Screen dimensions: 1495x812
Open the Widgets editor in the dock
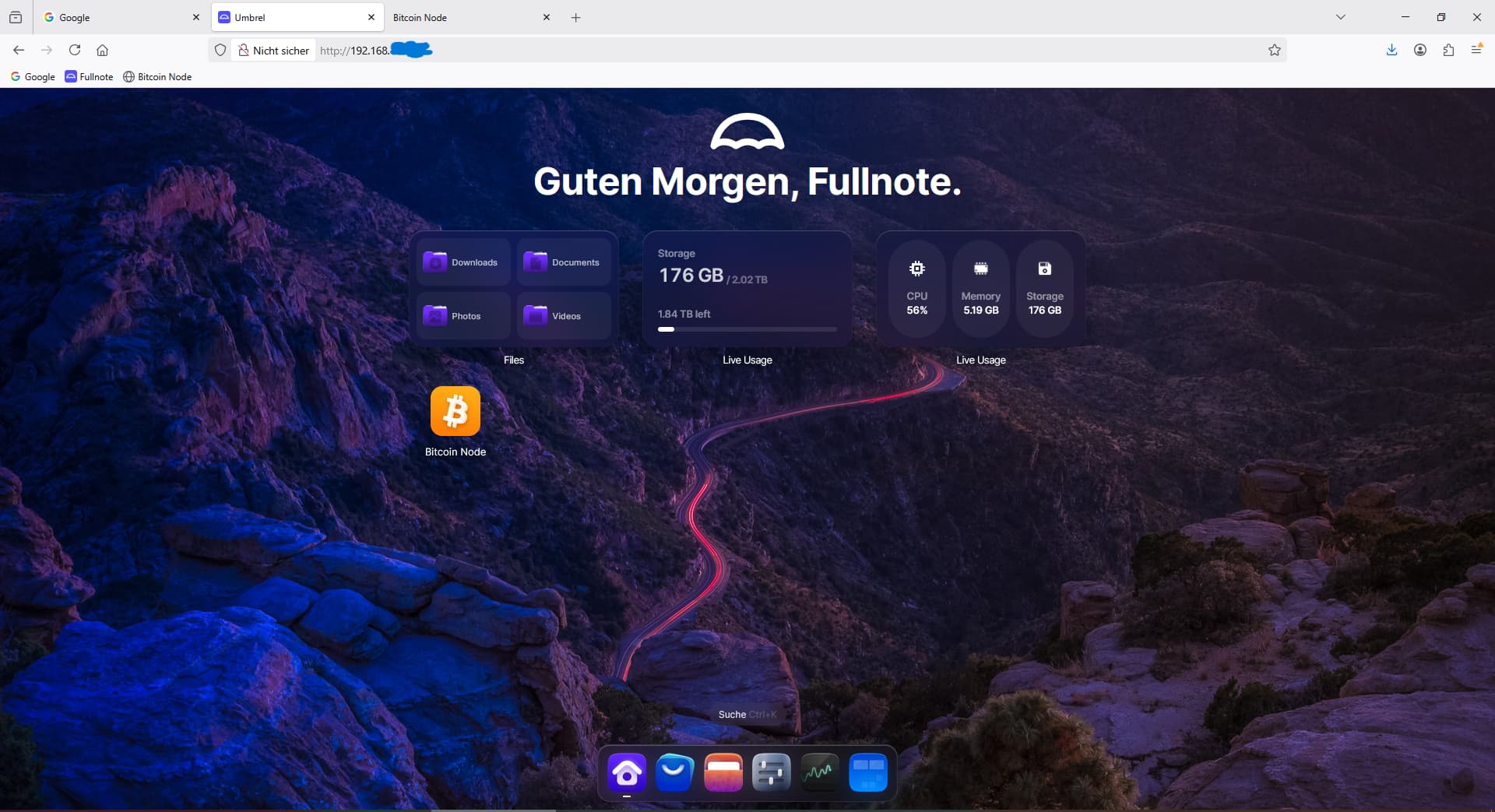point(867,773)
